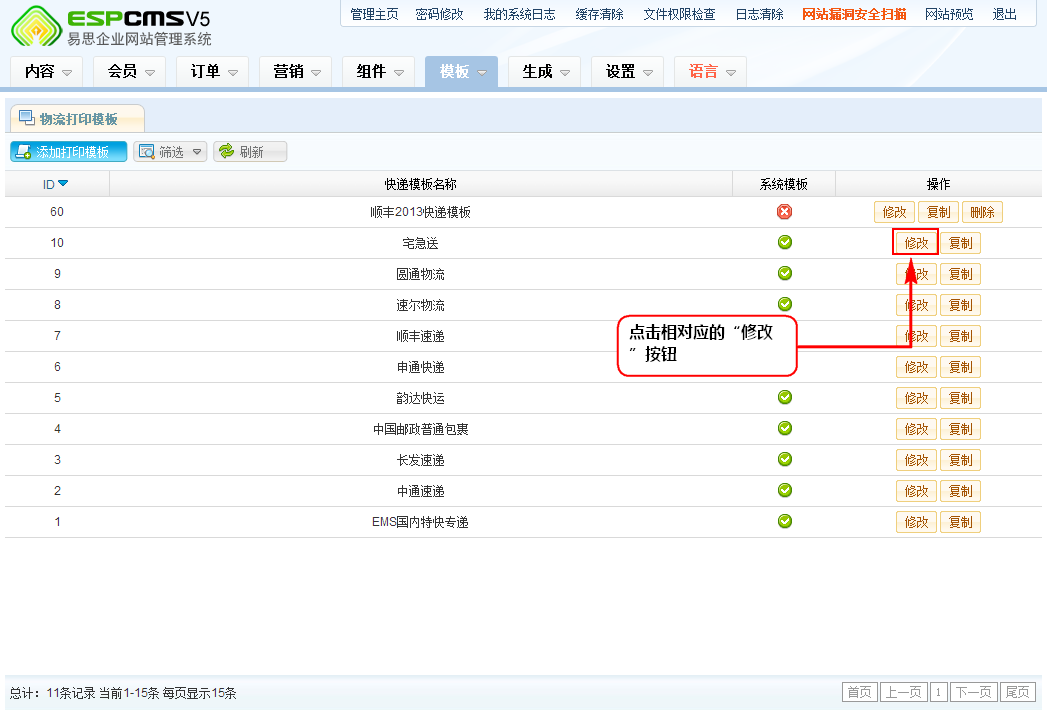Click 复制 in the 申通快递 row
This screenshot has width=1047, height=712.
pos(960,367)
